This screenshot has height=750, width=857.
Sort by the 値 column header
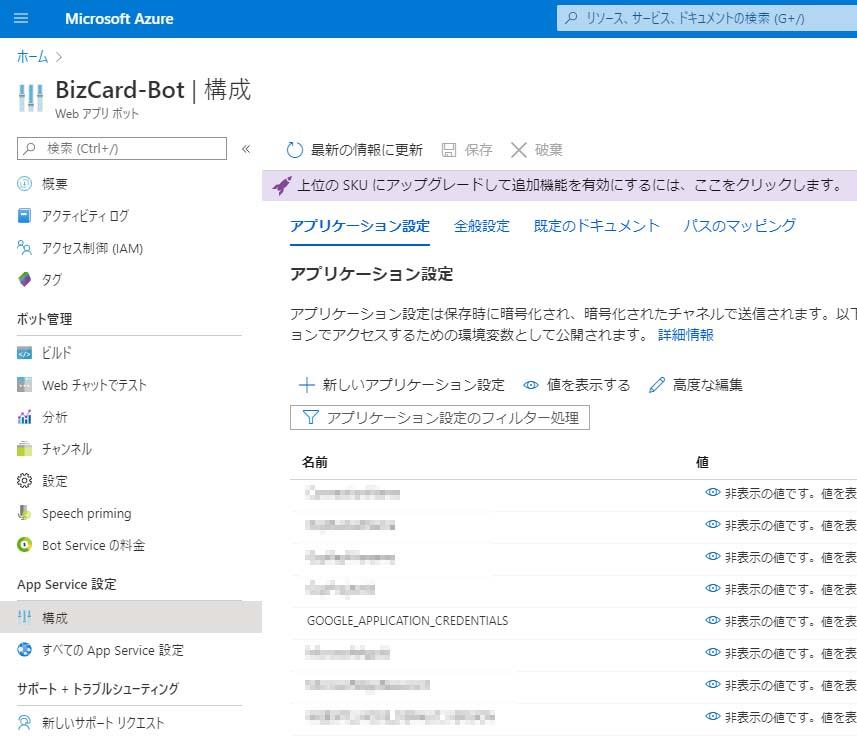click(x=702, y=462)
